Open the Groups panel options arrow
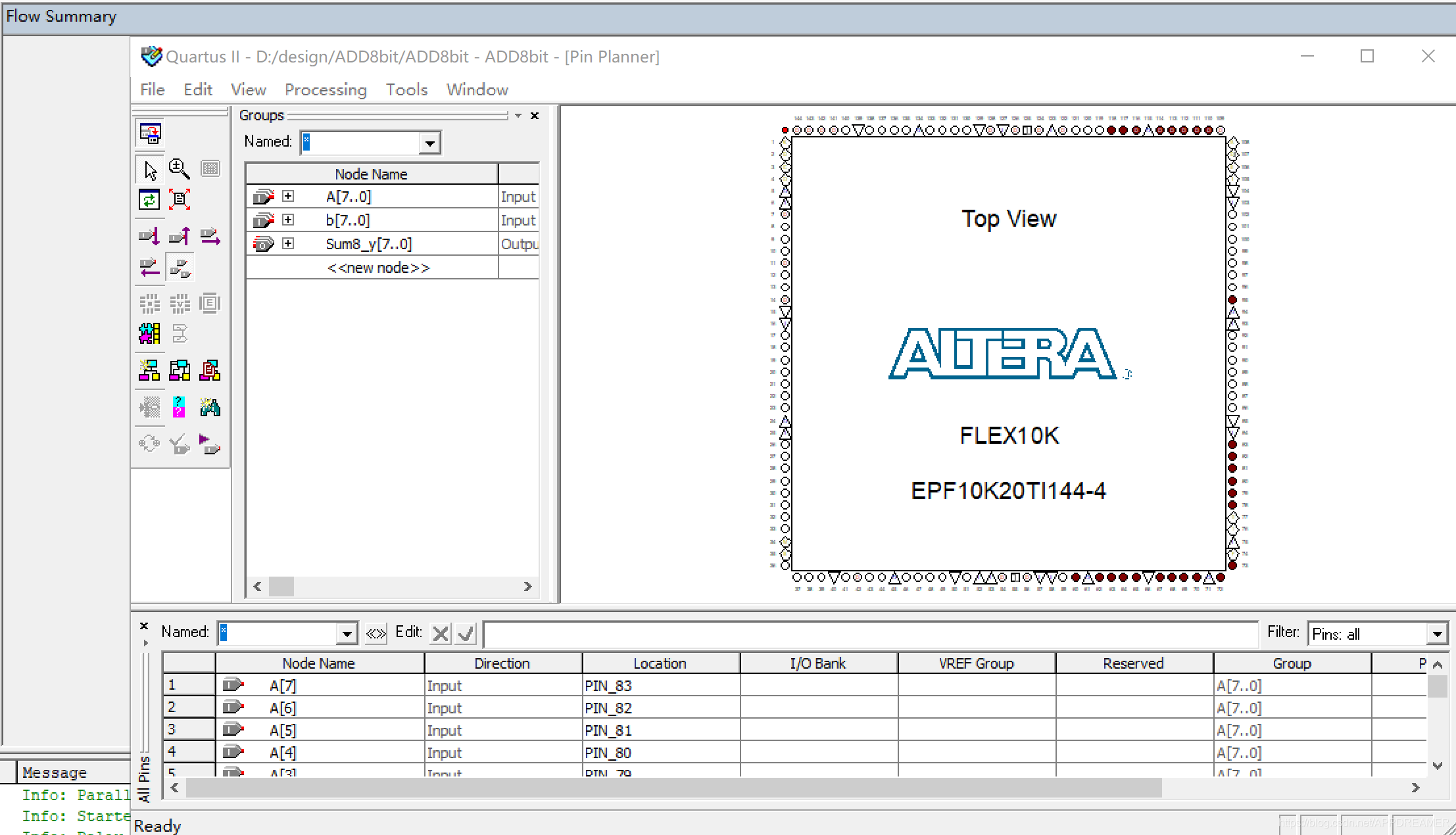Viewport: 1456px width, 835px height. 518,115
